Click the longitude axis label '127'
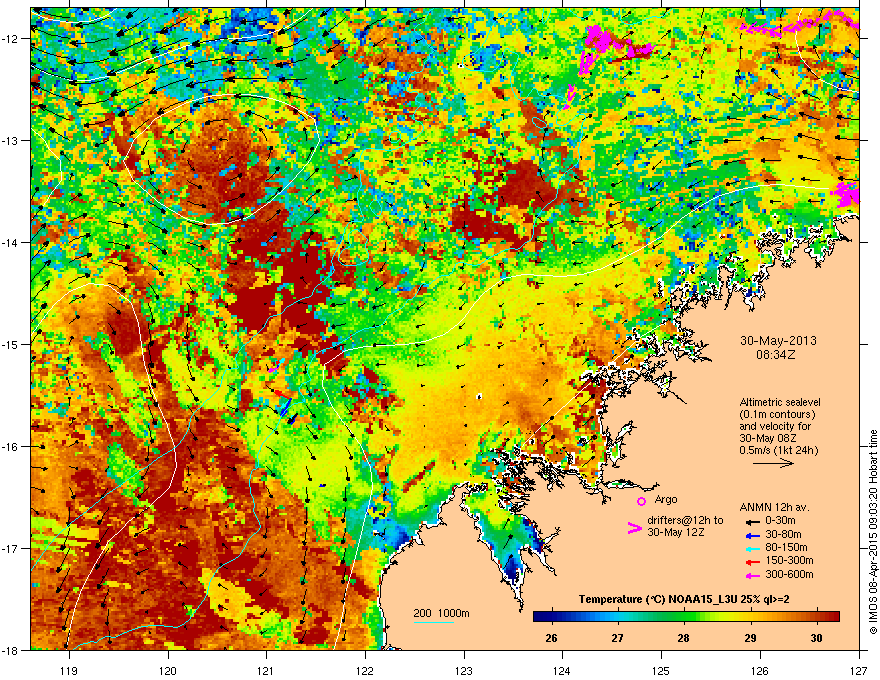This screenshot has height=680, width=880. 859,670
